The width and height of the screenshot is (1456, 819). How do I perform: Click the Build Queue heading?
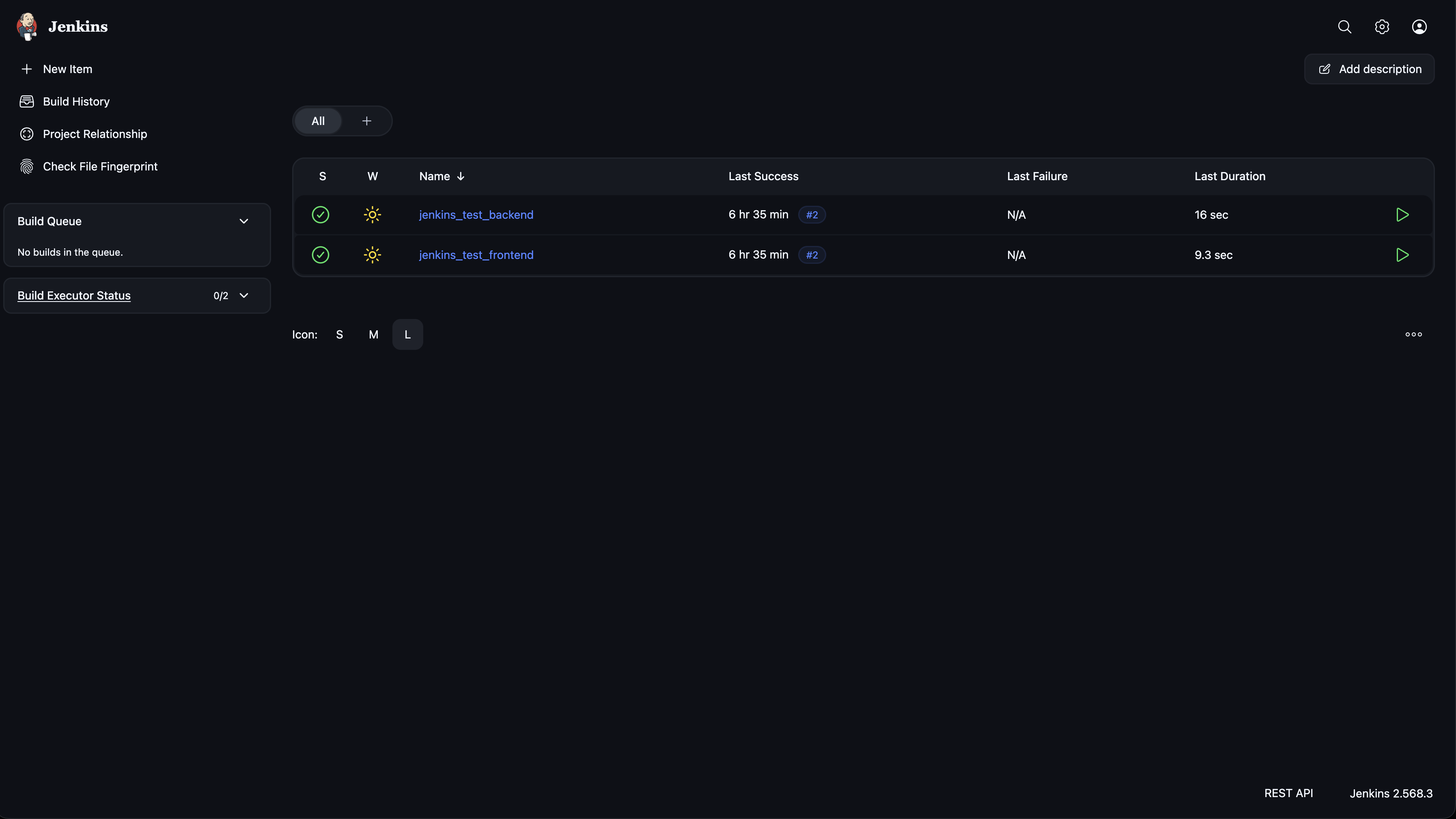pos(50,222)
